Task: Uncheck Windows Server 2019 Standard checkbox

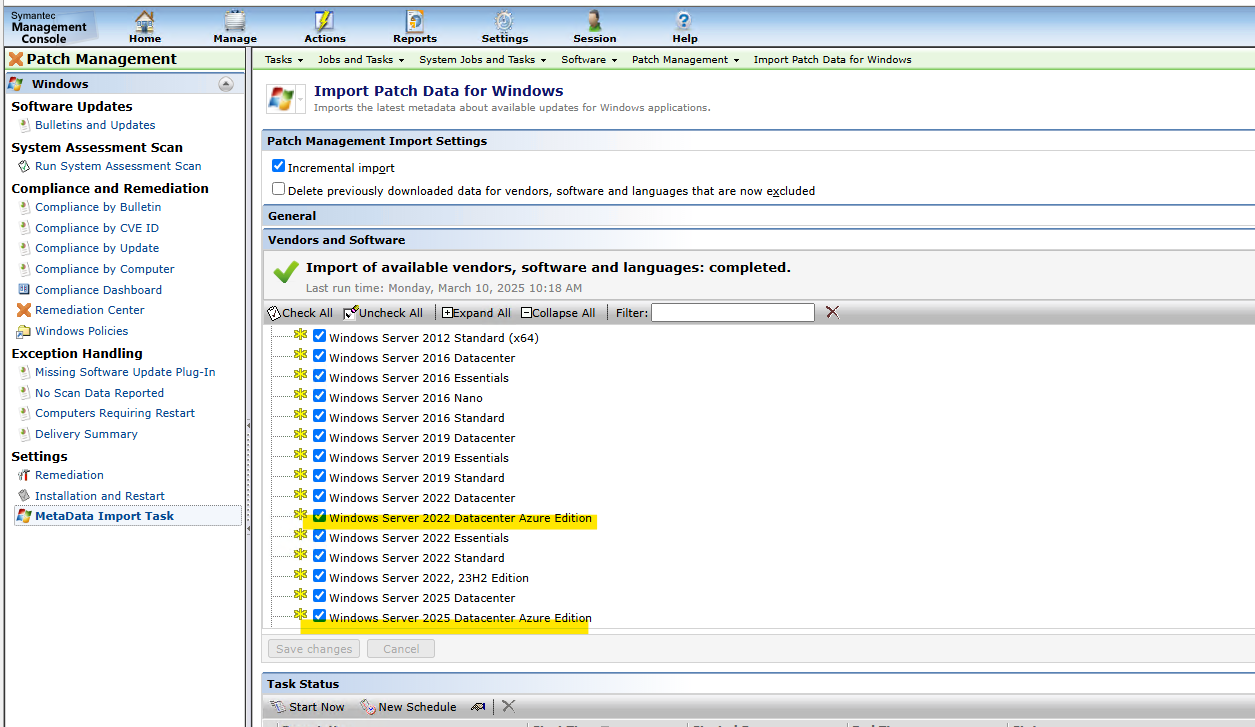Action: (x=320, y=476)
